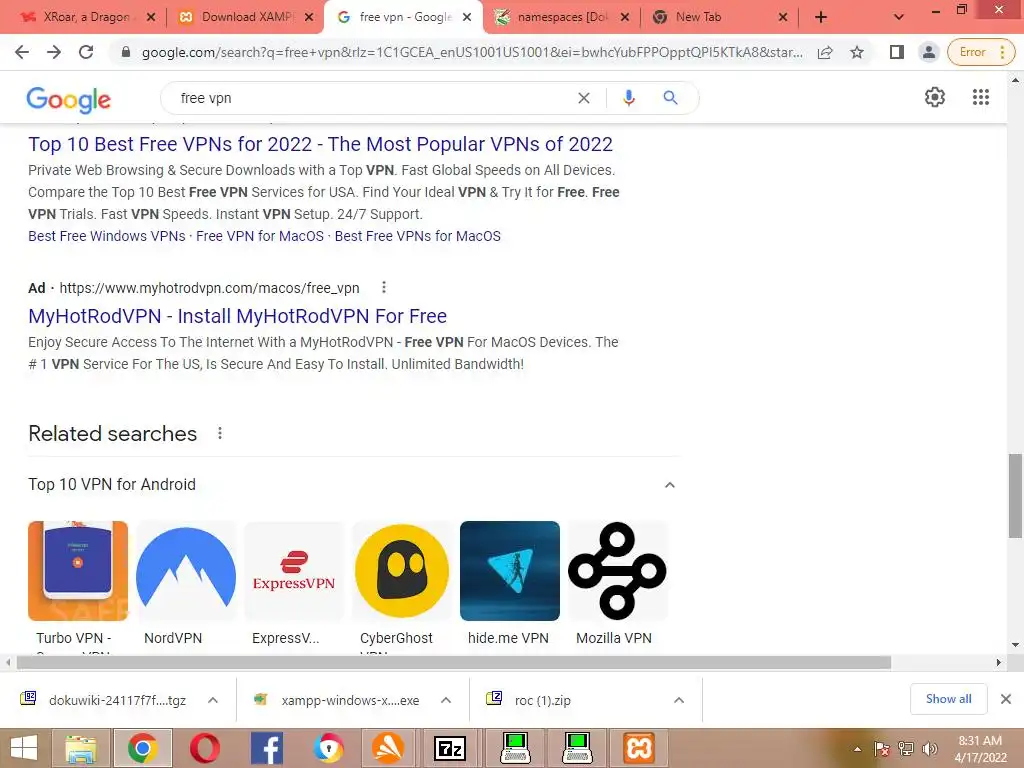This screenshot has height=768, width=1024.
Task: Select the Turbo VPN thumbnail
Action: pos(78,570)
